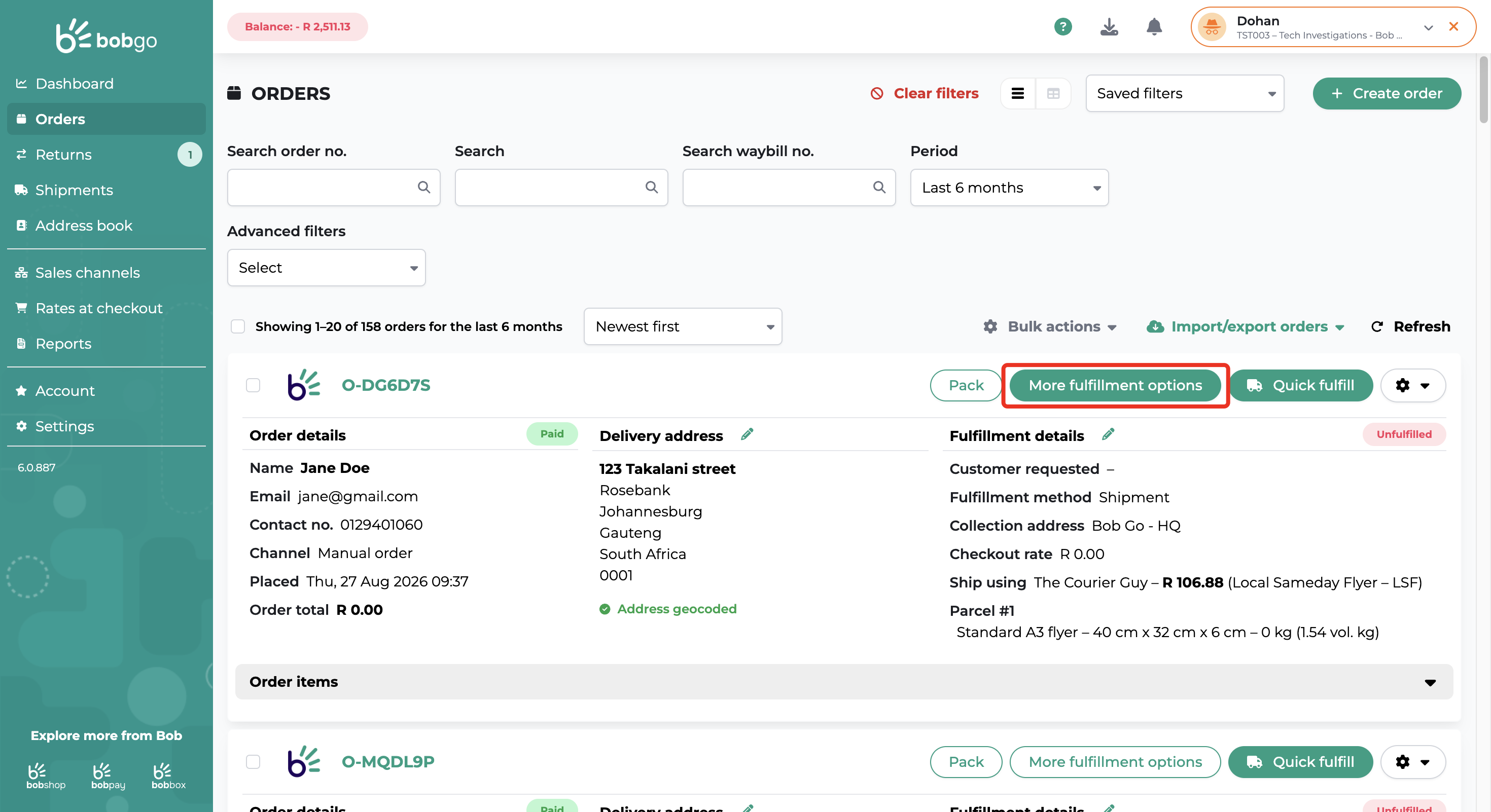Open Period dropdown Last 6 months

(x=1009, y=188)
